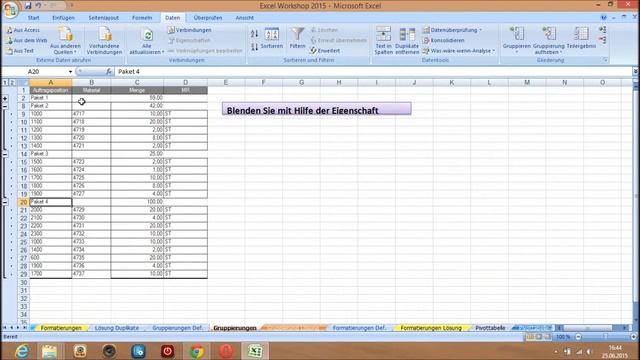This screenshot has height=360, width=640.
Task: Import data with Aus dem Web
Action: point(27,40)
